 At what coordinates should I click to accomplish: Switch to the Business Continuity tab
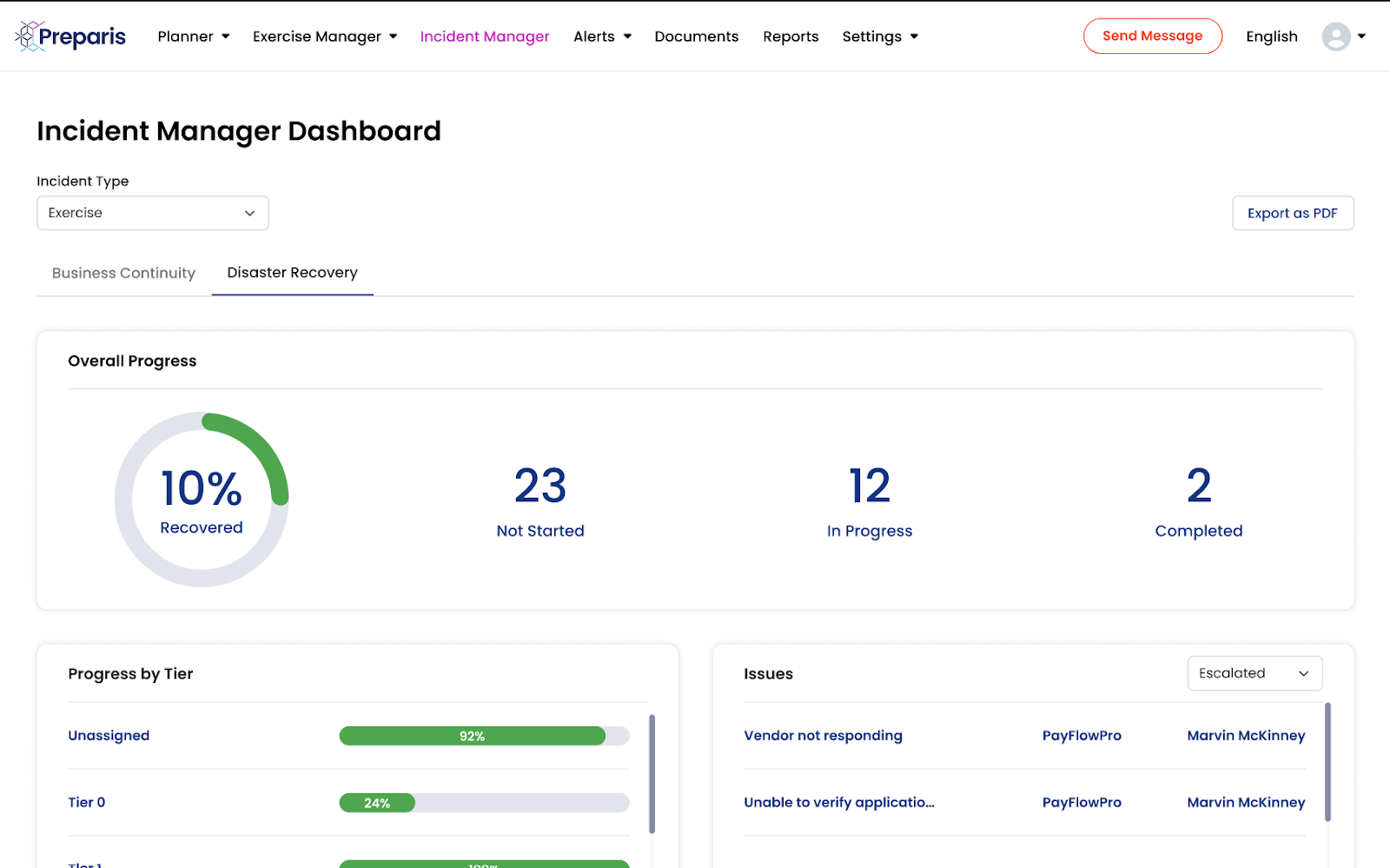click(x=123, y=273)
